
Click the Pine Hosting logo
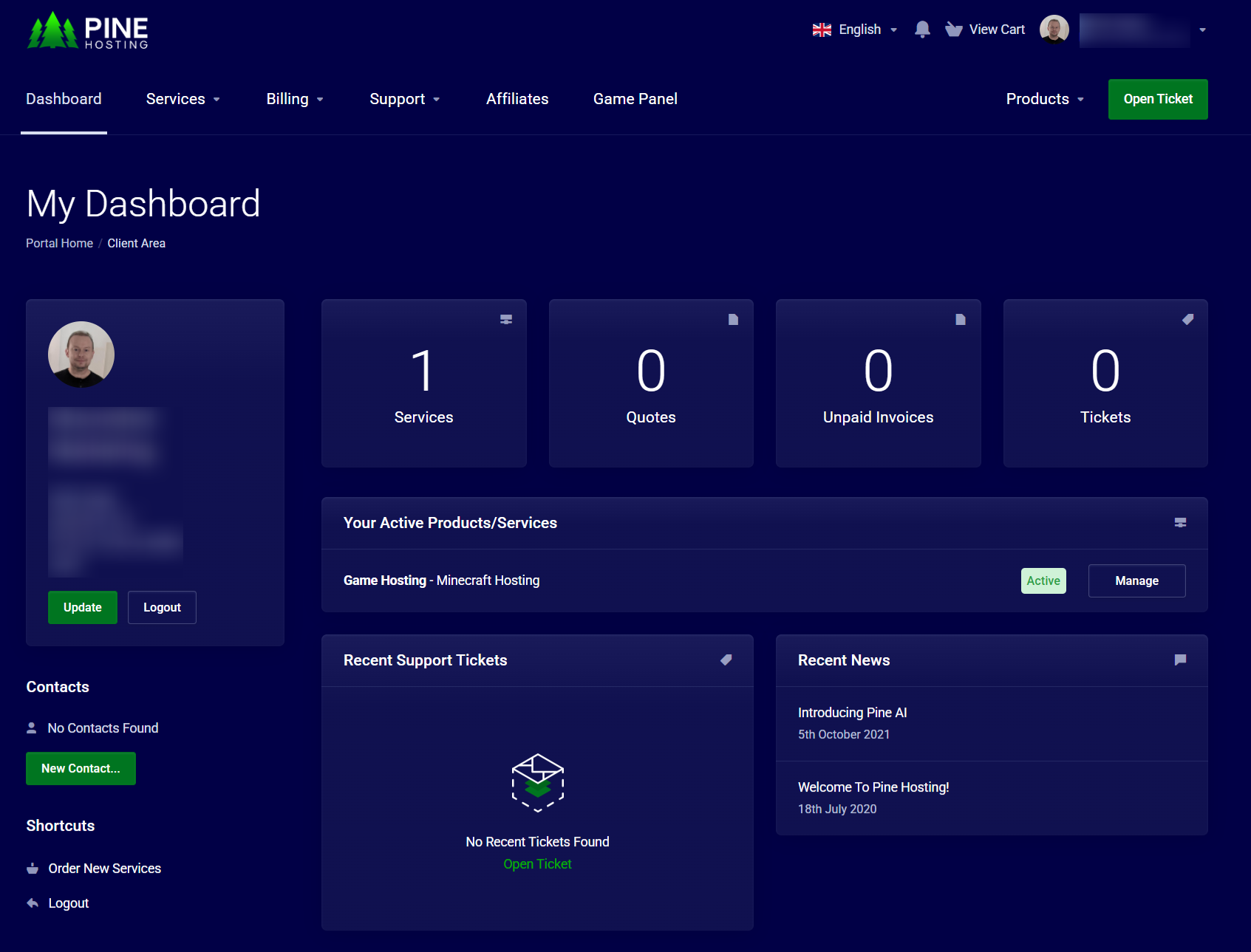click(x=88, y=30)
